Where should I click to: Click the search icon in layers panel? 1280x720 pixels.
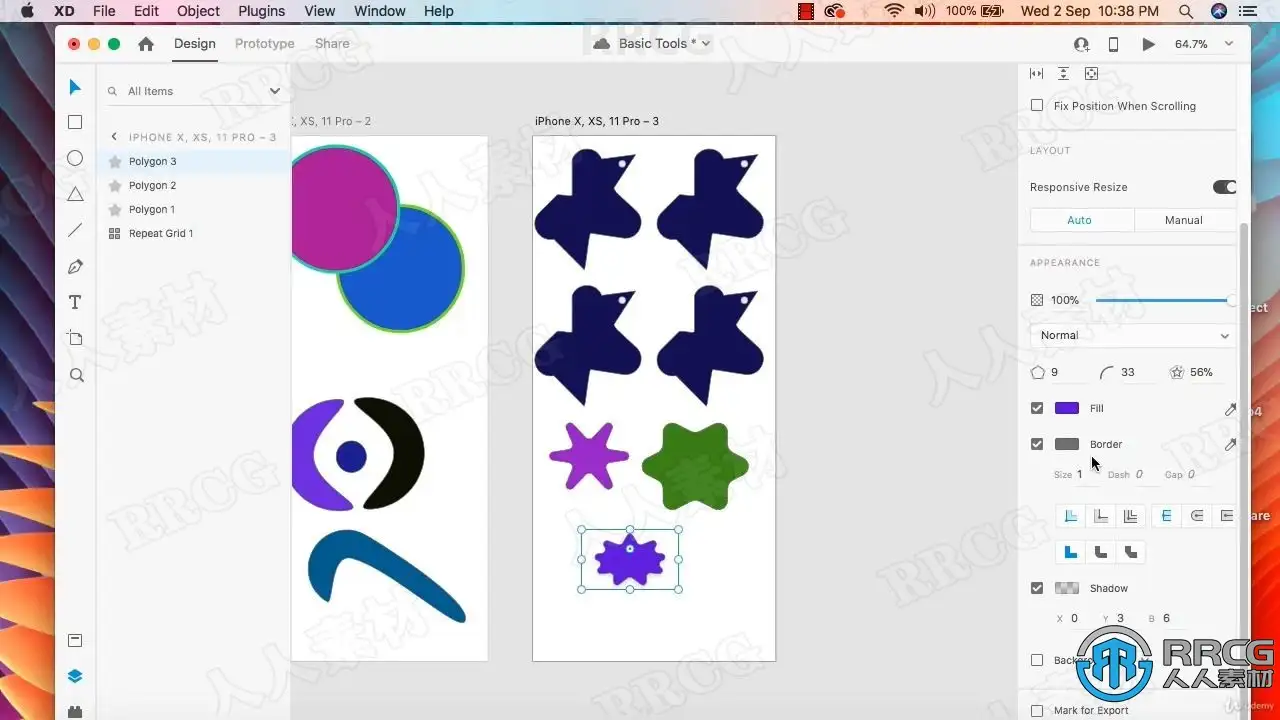[x=112, y=91]
